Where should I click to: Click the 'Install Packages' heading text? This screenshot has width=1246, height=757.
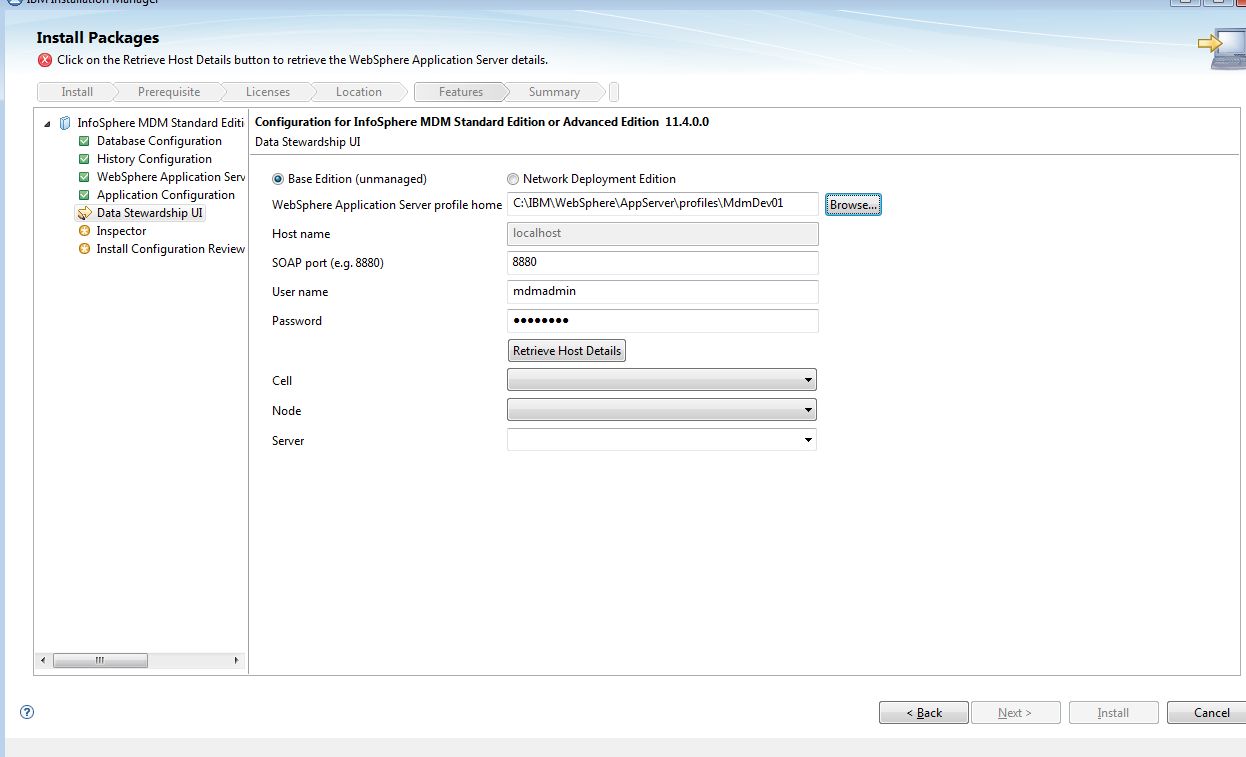[x=98, y=38]
